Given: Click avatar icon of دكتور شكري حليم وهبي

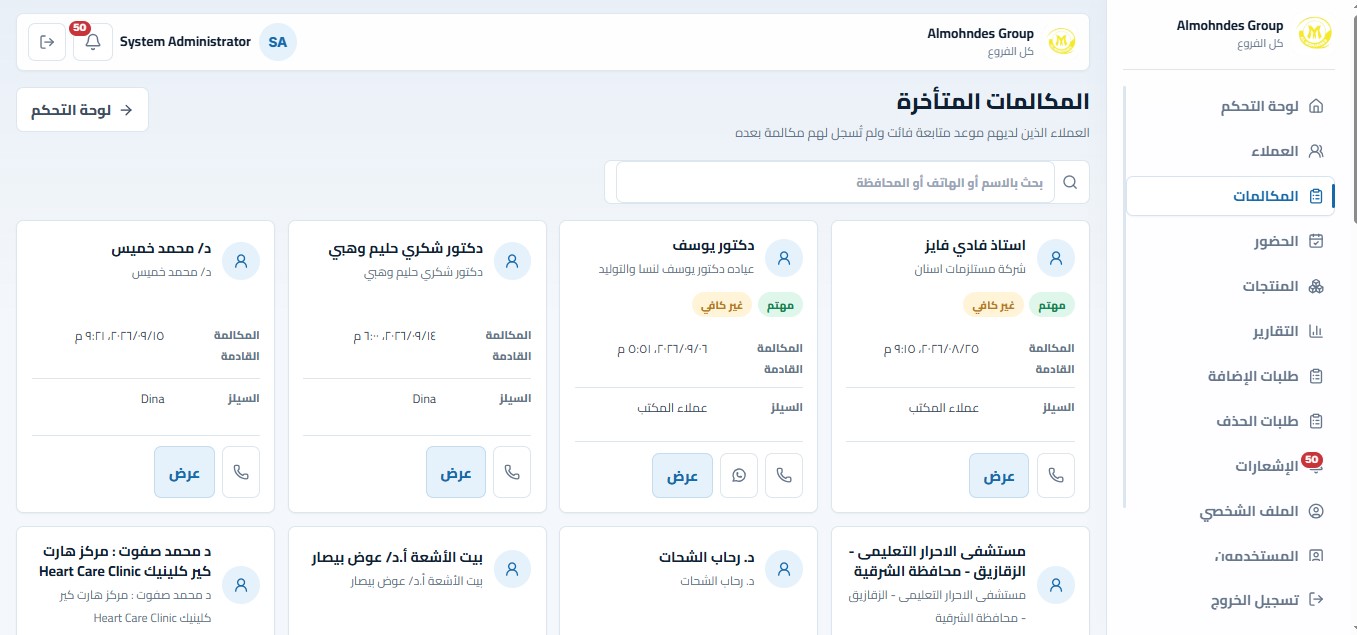Looking at the screenshot, I should (512, 260).
